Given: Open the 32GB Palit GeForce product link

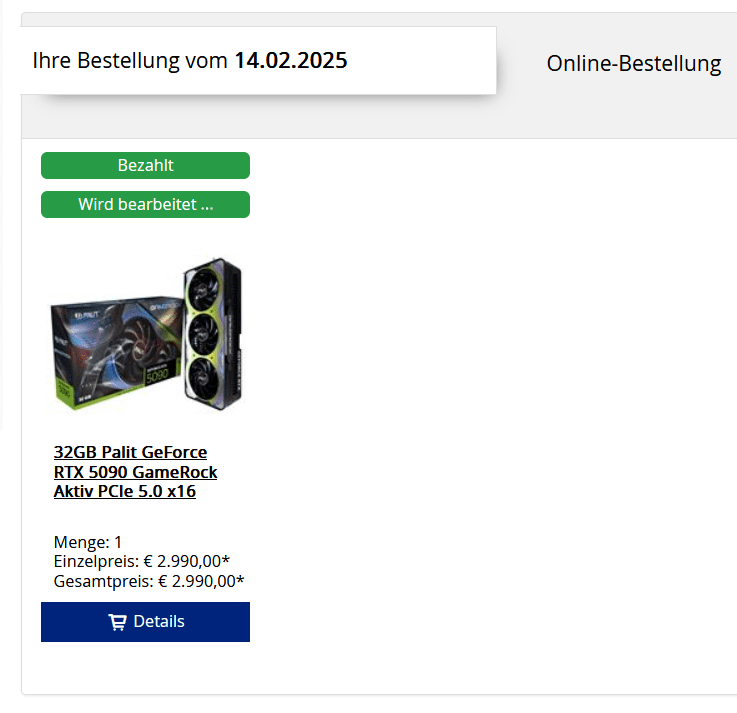Looking at the screenshot, I should tap(130, 452).
